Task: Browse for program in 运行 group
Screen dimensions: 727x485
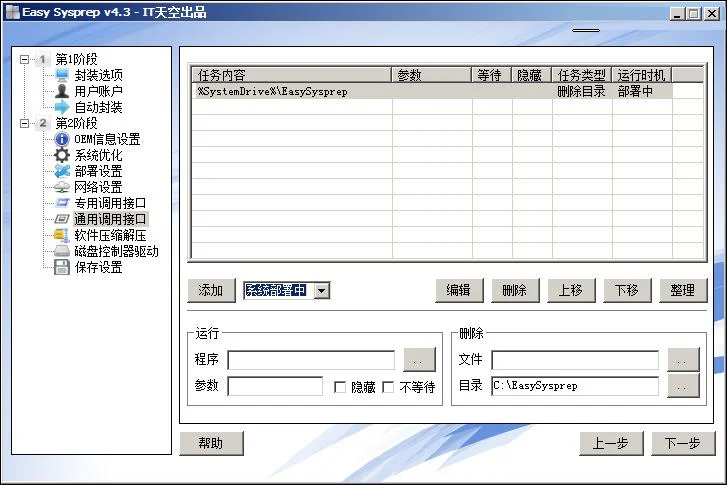Action: tap(419, 360)
